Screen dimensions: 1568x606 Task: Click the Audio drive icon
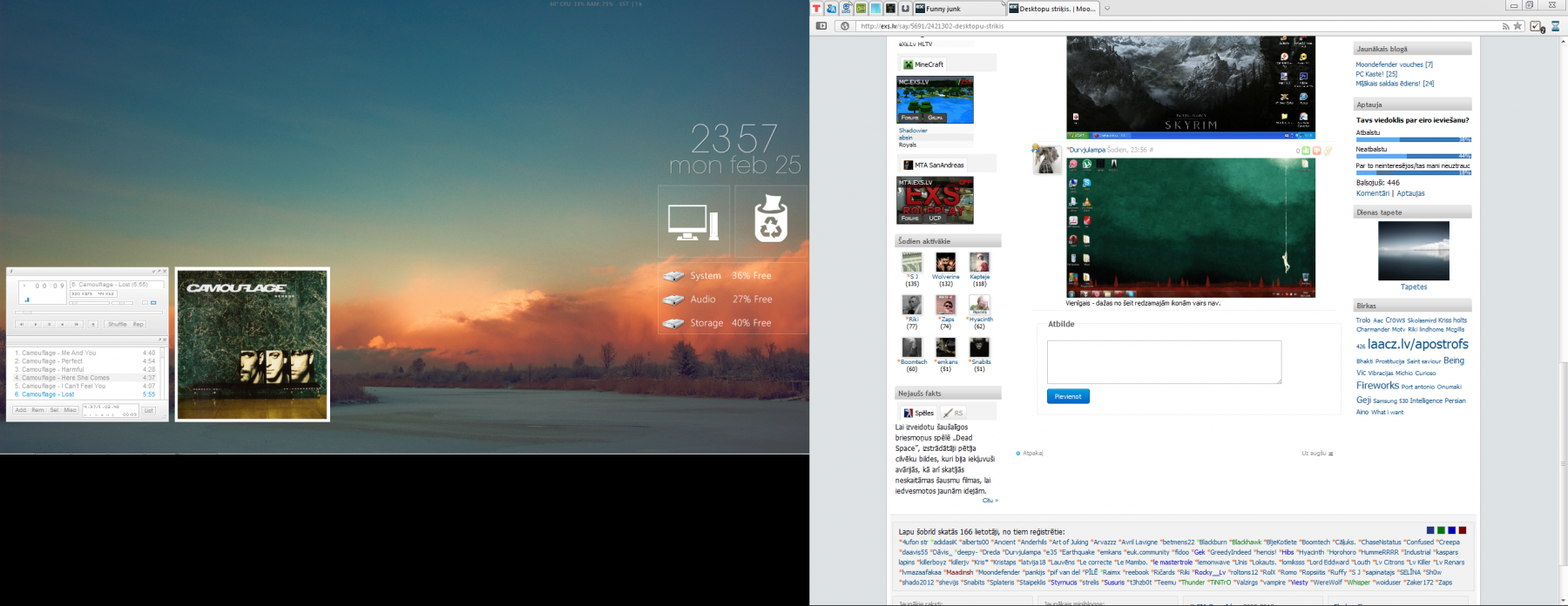pyautogui.click(x=673, y=300)
